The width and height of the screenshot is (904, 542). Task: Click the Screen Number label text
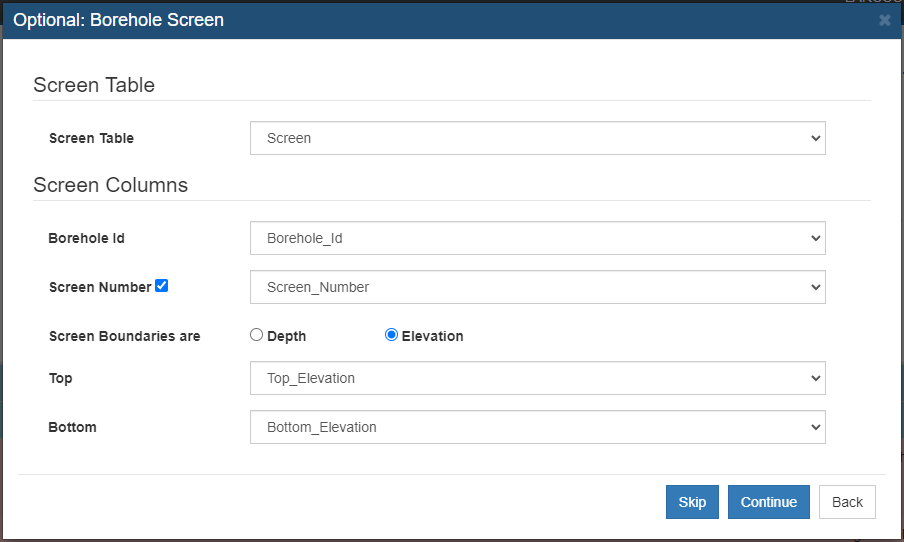(100, 287)
